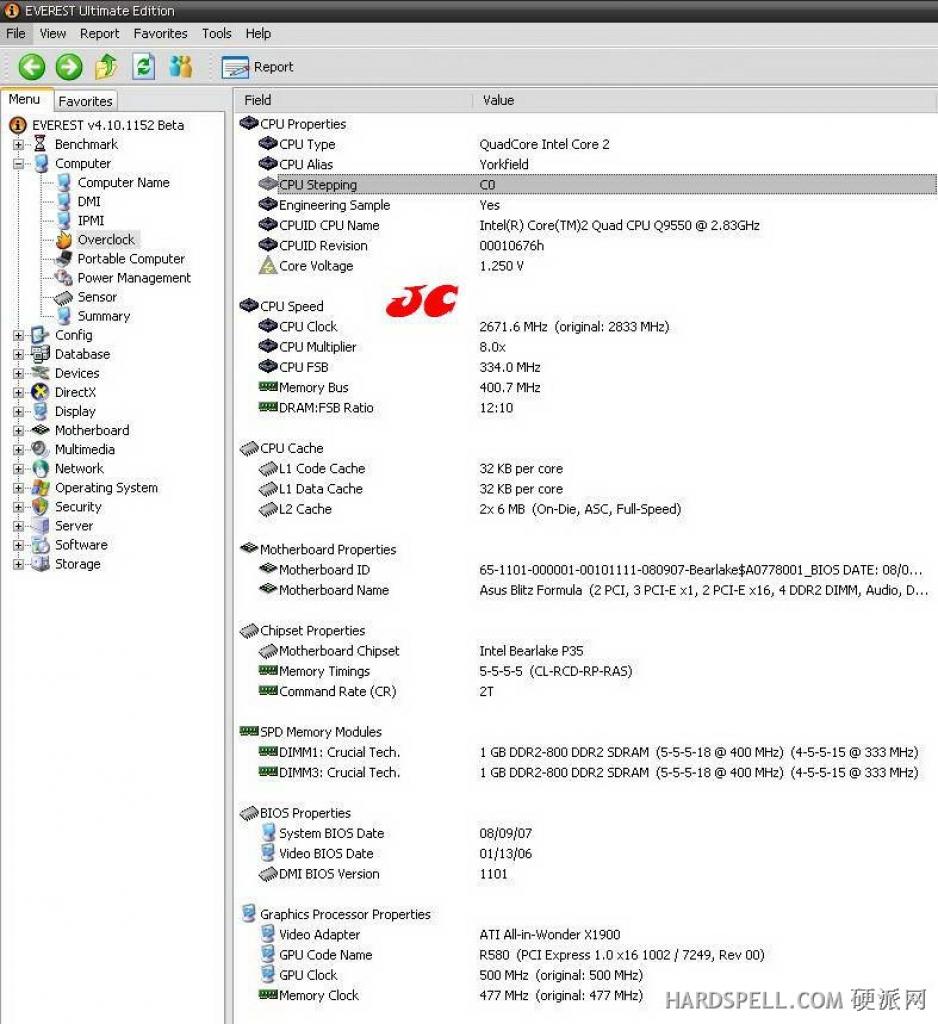Click the Motherboard icon in tree
The width and height of the screenshot is (938, 1024).
[x=40, y=430]
